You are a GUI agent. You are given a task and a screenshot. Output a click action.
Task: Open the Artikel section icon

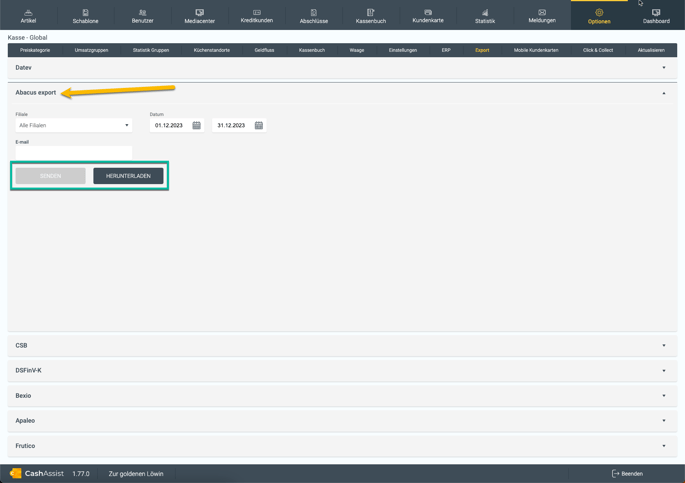(28, 12)
